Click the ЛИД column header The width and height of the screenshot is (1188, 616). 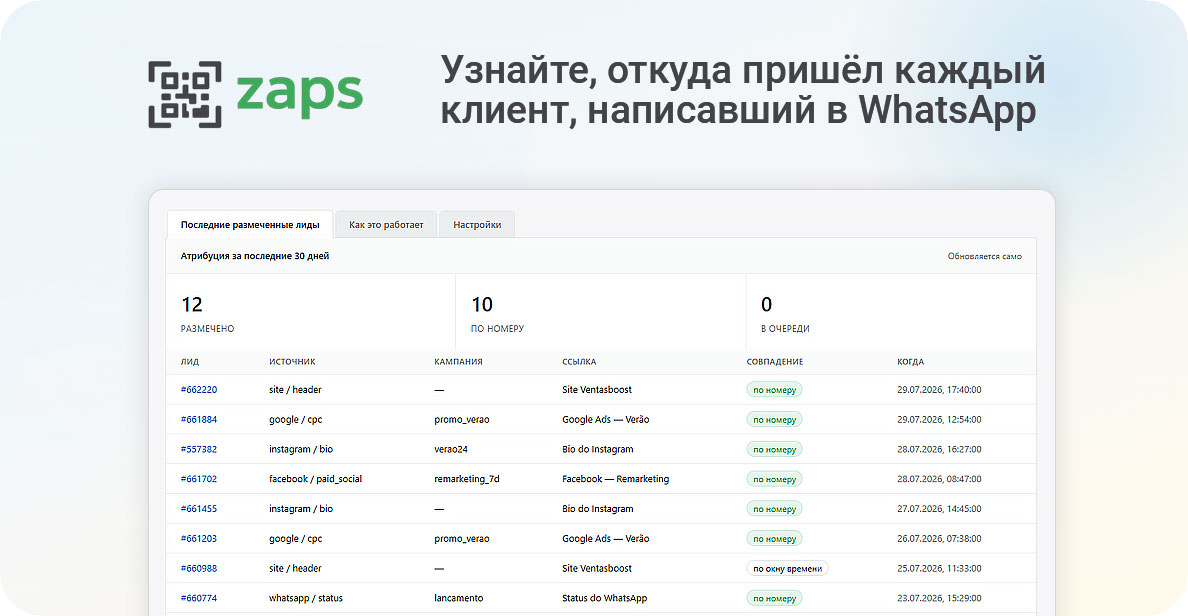pos(189,361)
